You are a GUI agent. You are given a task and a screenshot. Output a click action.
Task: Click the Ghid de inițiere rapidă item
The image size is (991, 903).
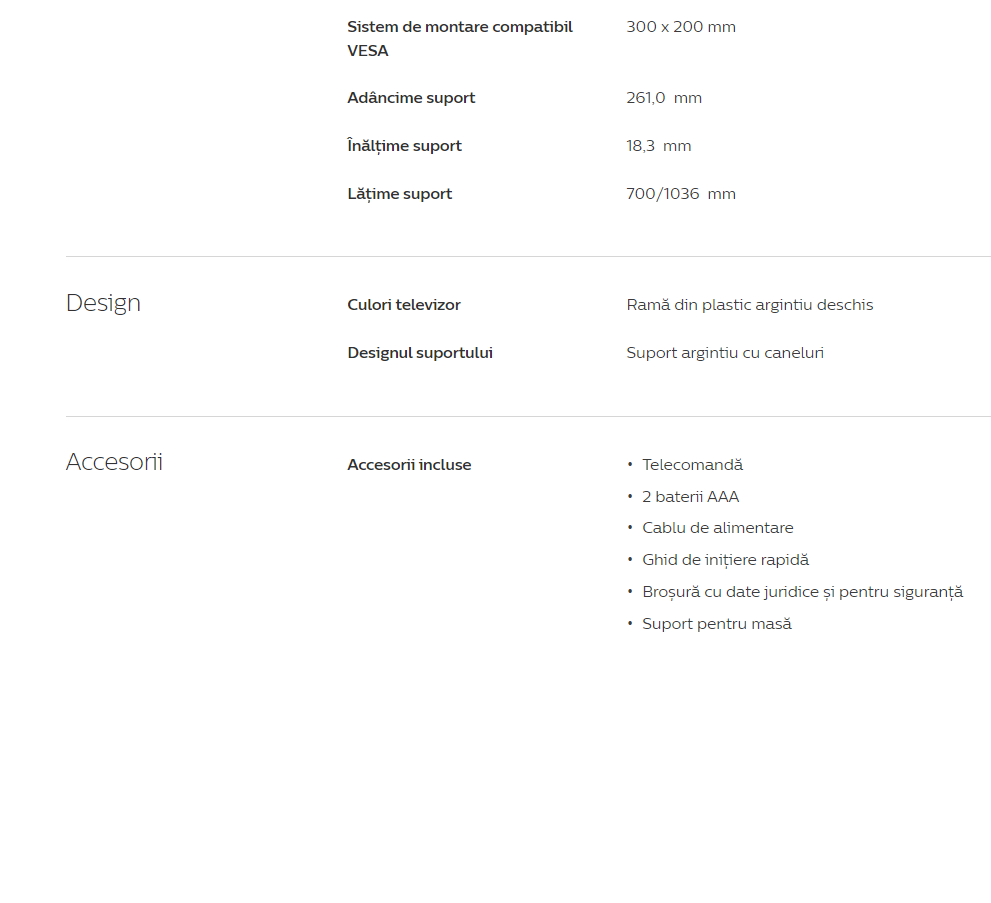point(725,560)
